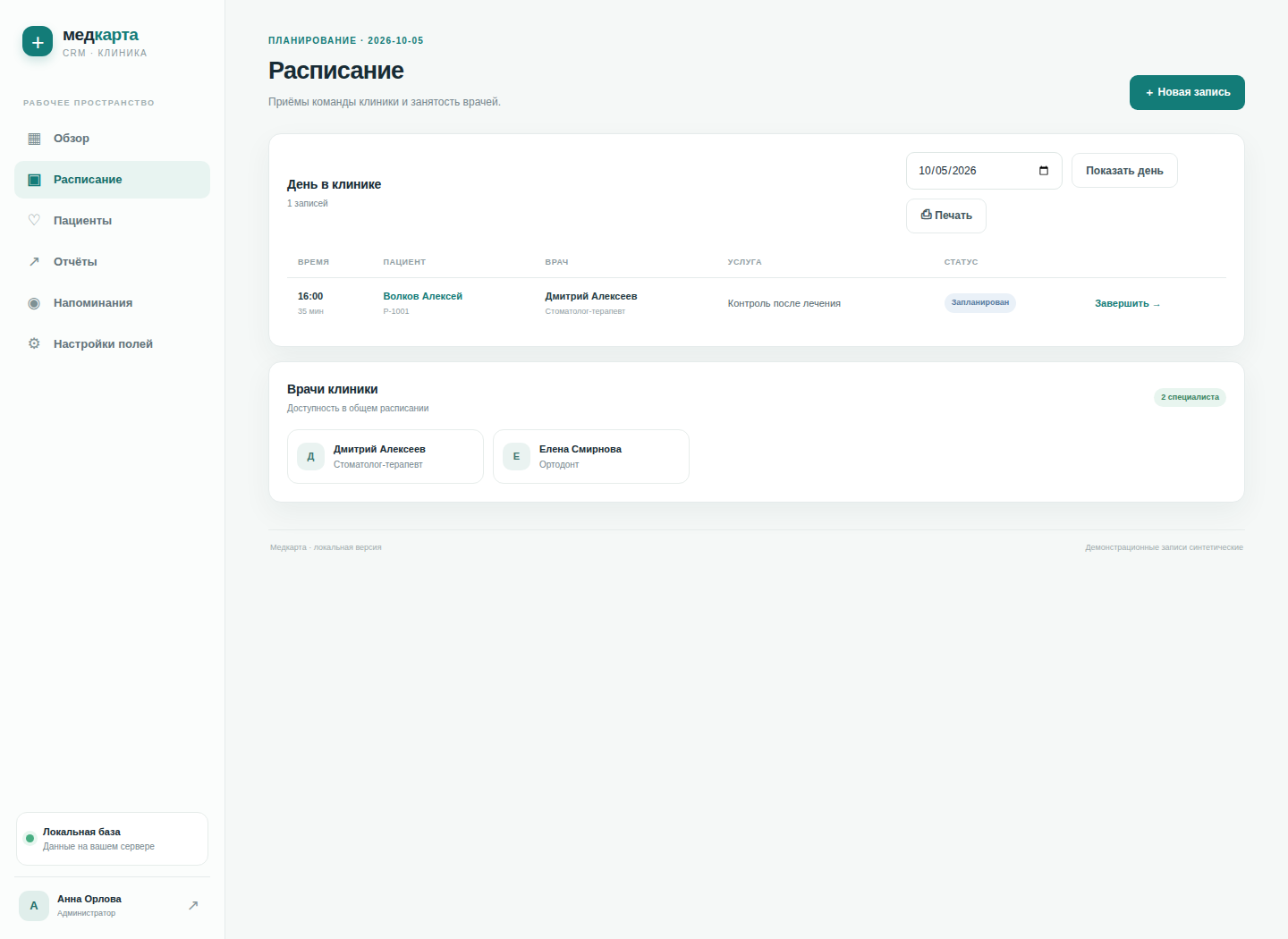Select the Елена Смирнова doctor card
The image size is (1288, 939).
(x=591, y=457)
